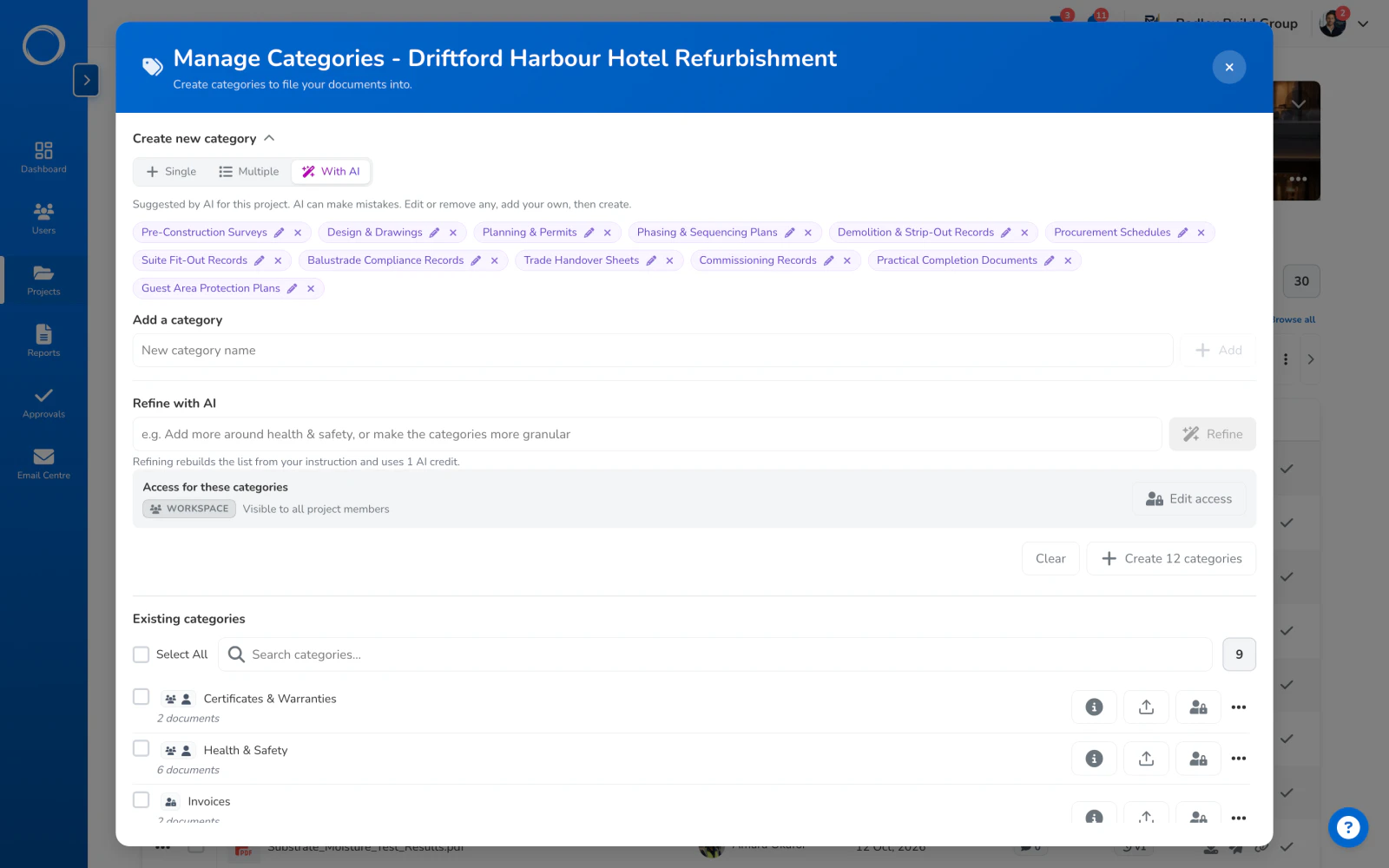The image size is (1389, 868).
Task: Click Create 12 categories button
Action: click(1171, 559)
